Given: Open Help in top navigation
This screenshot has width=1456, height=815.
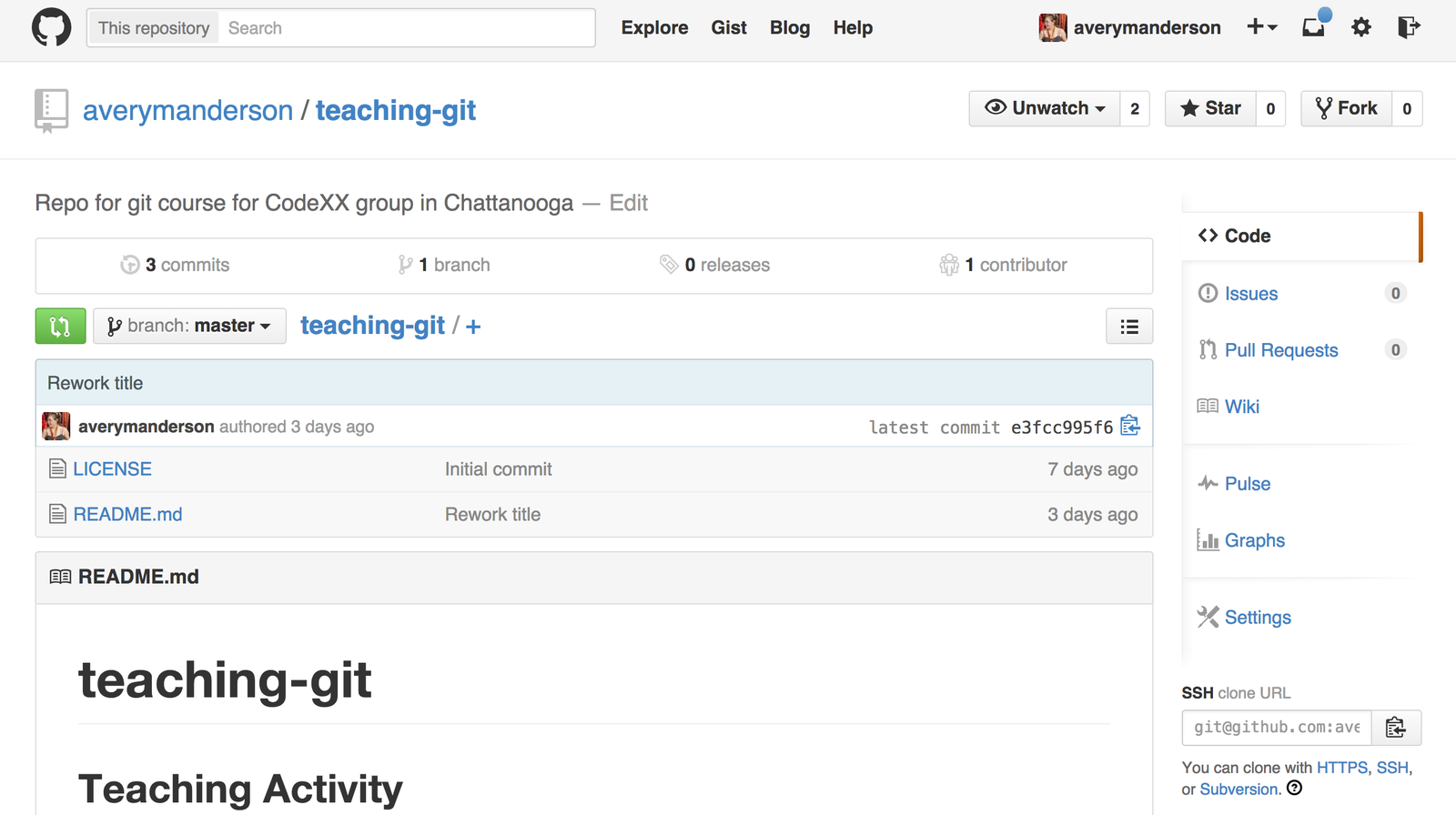Looking at the screenshot, I should coord(853,27).
